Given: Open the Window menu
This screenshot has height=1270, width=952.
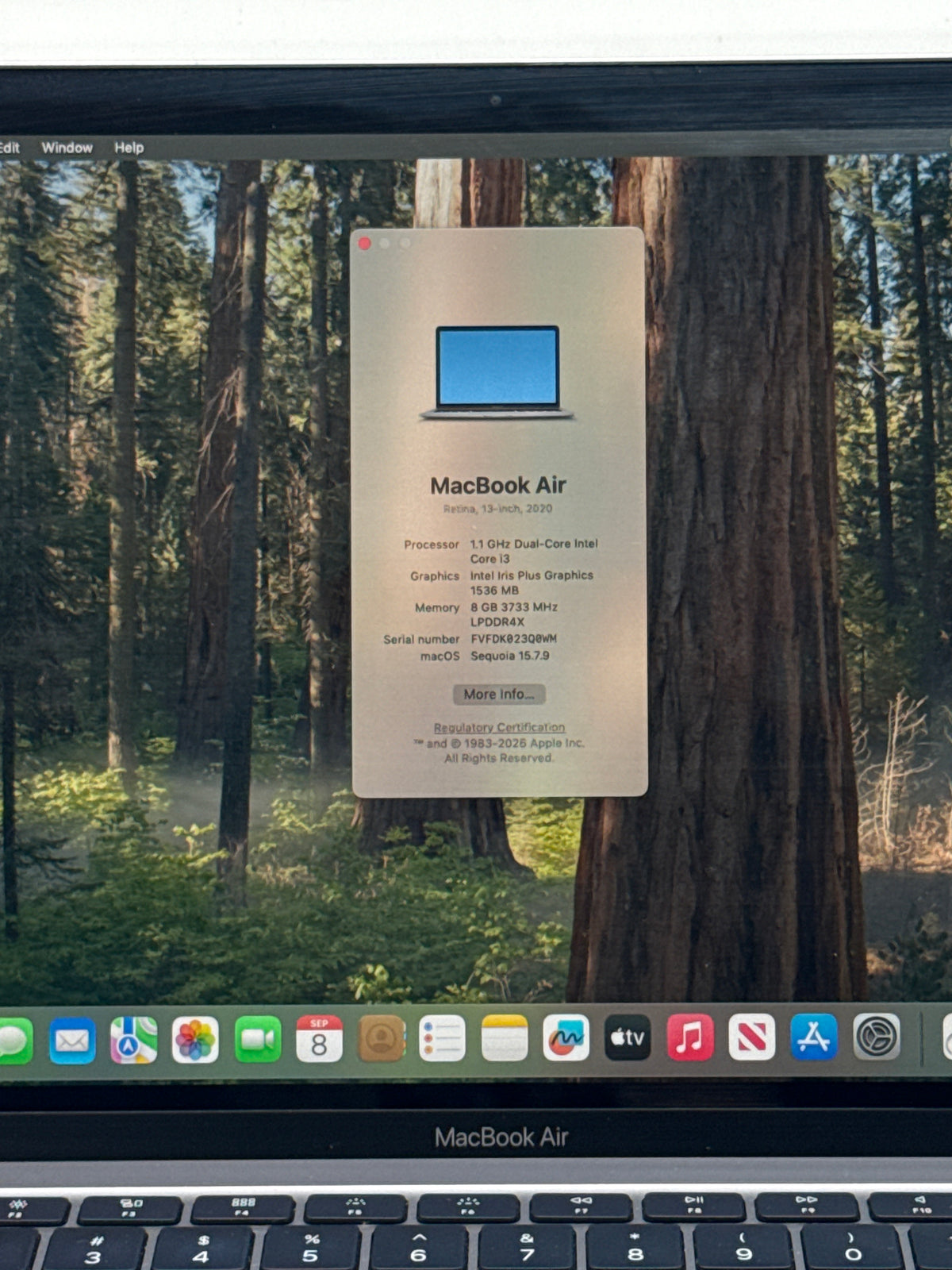Looking at the screenshot, I should coord(67,148).
